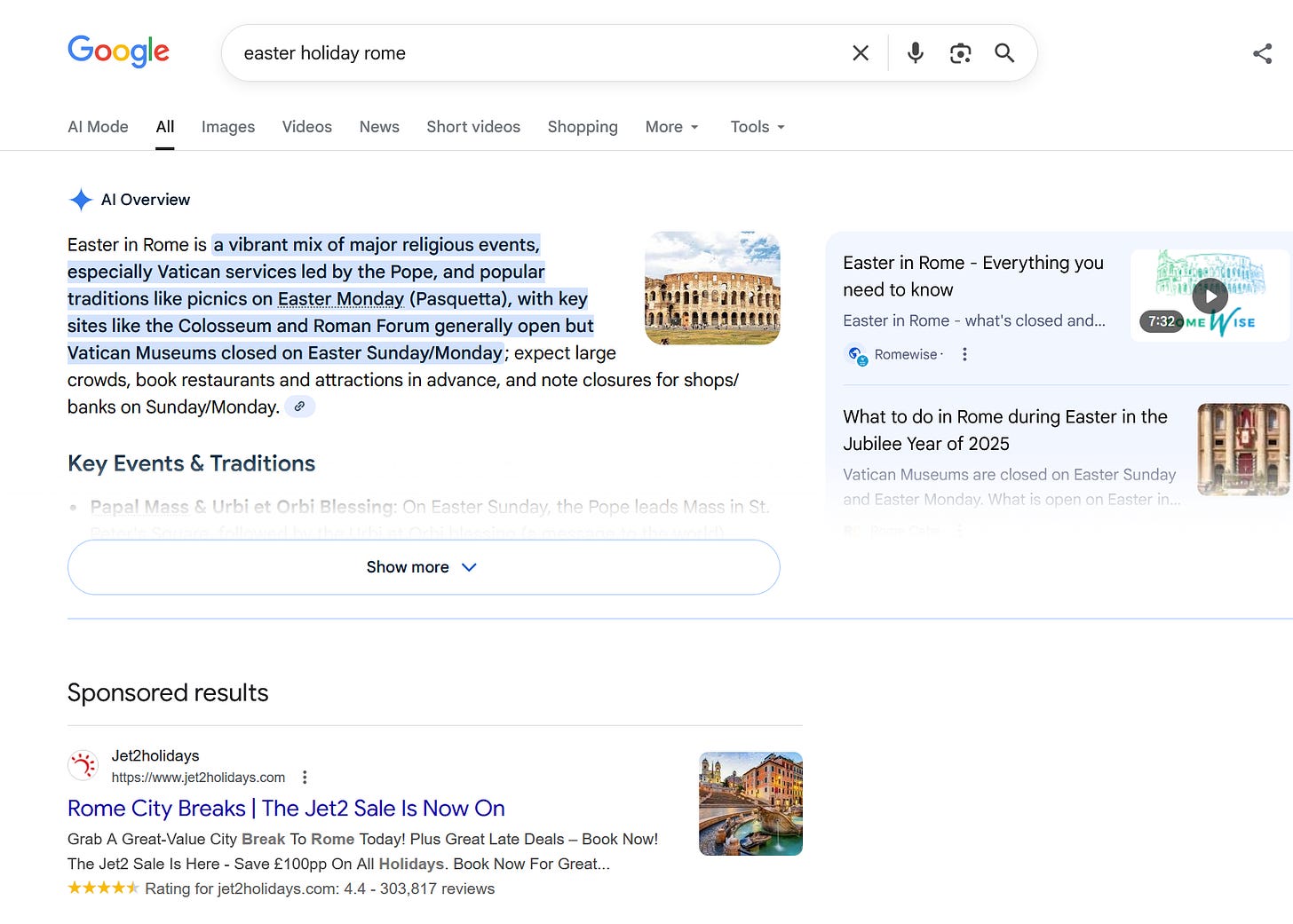
Task: Click the magnifying glass search button
Action: pyautogui.click(x=1004, y=53)
